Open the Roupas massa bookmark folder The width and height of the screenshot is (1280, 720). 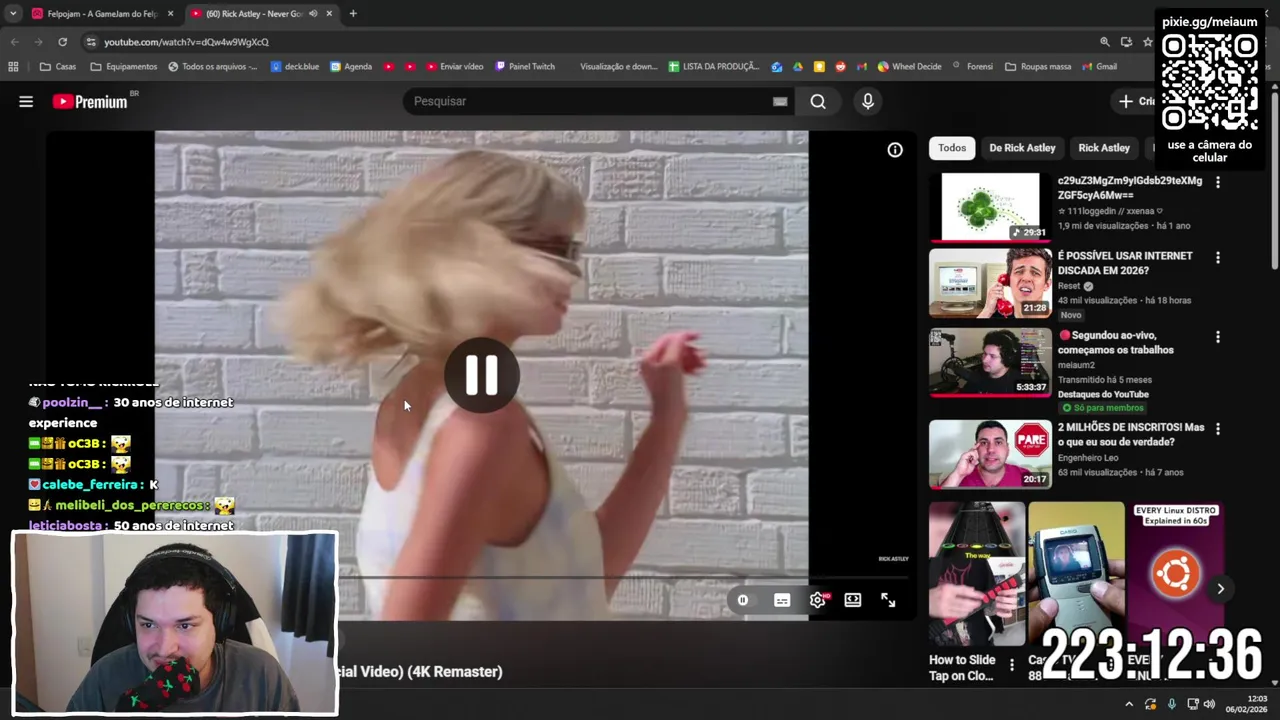click(x=1038, y=67)
